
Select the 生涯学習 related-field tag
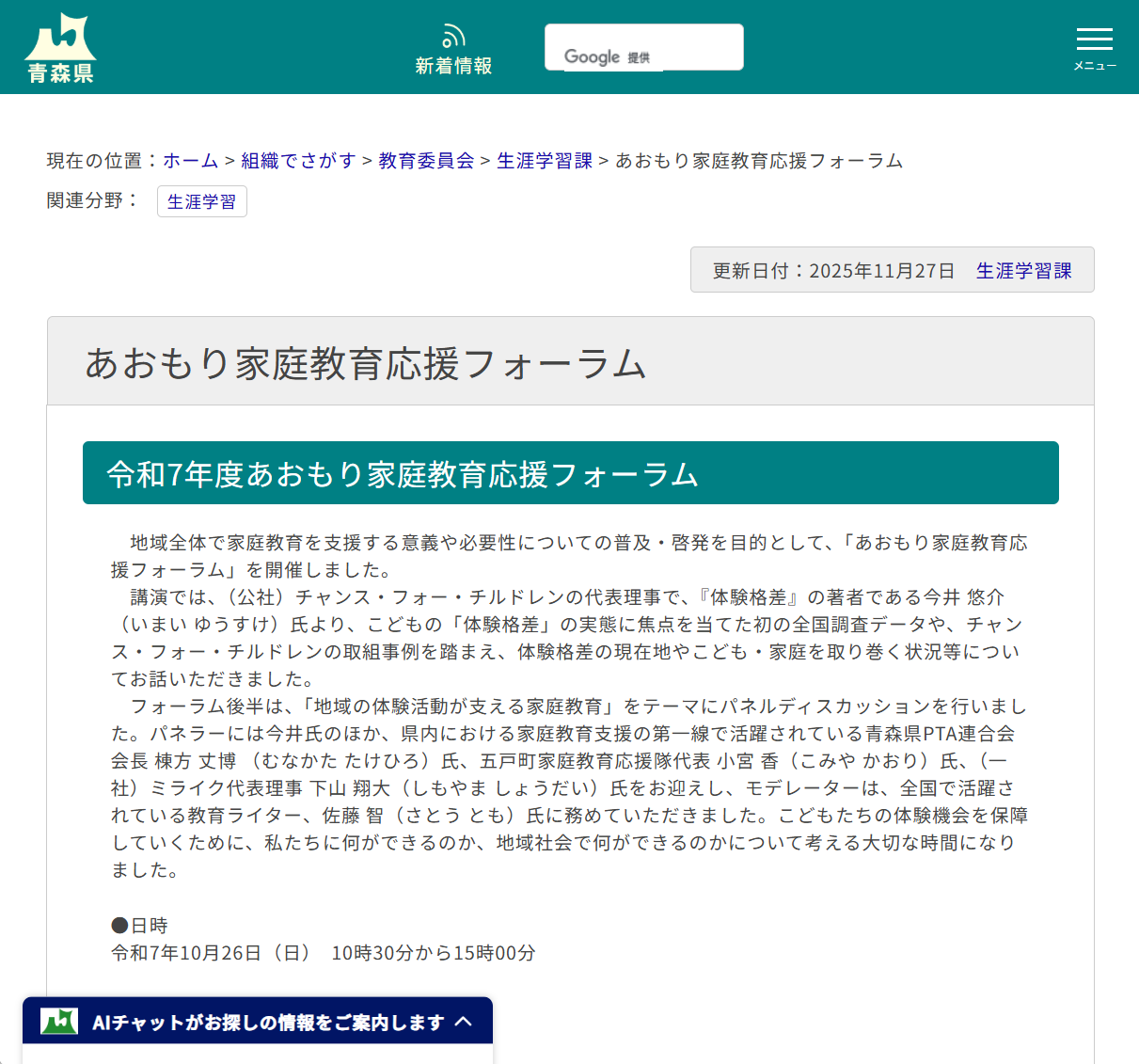tap(201, 201)
